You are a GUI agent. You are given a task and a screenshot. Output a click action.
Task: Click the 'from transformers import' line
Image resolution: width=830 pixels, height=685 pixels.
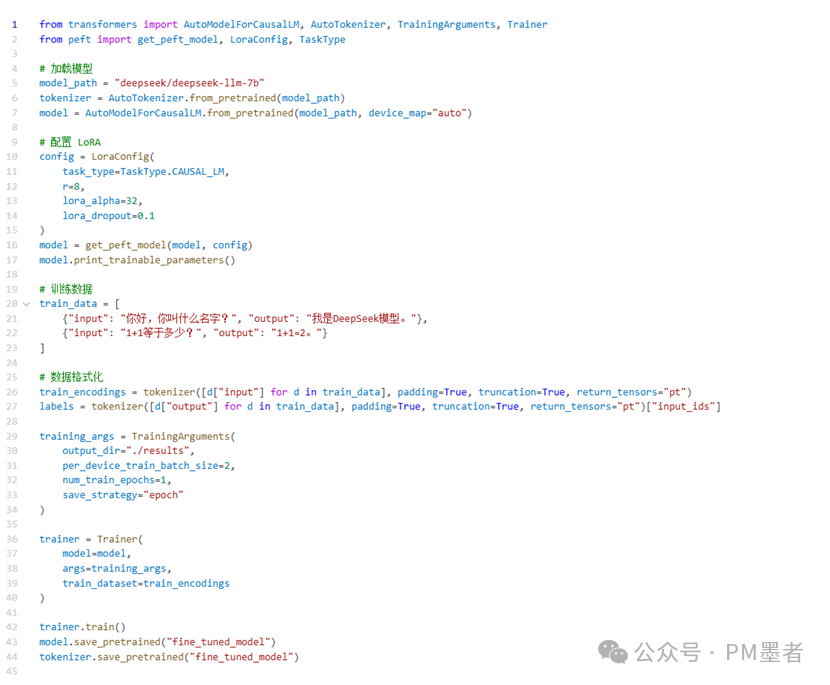[x=293, y=24]
